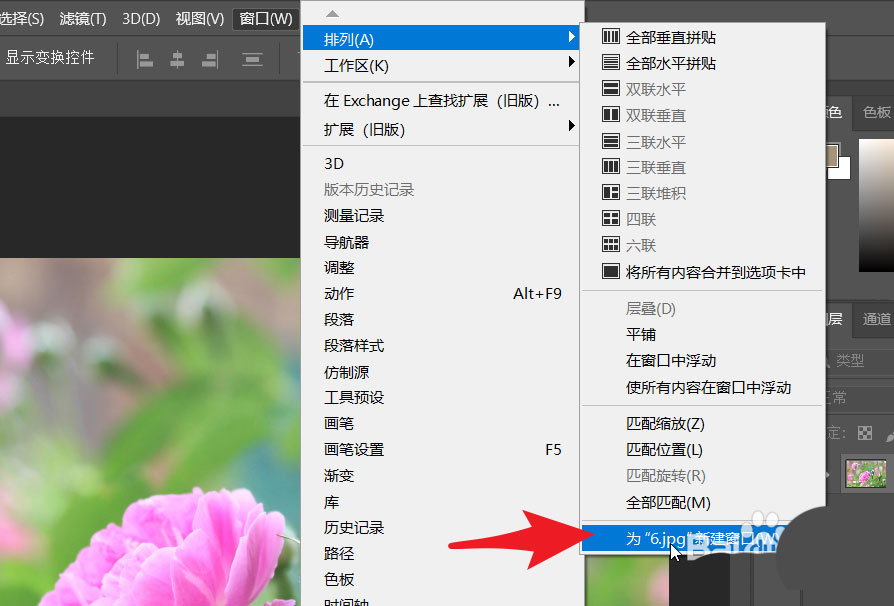The width and height of the screenshot is (894, 606).
Task: Click the 双联水平 layout icon
Action: tap(611, 89)
